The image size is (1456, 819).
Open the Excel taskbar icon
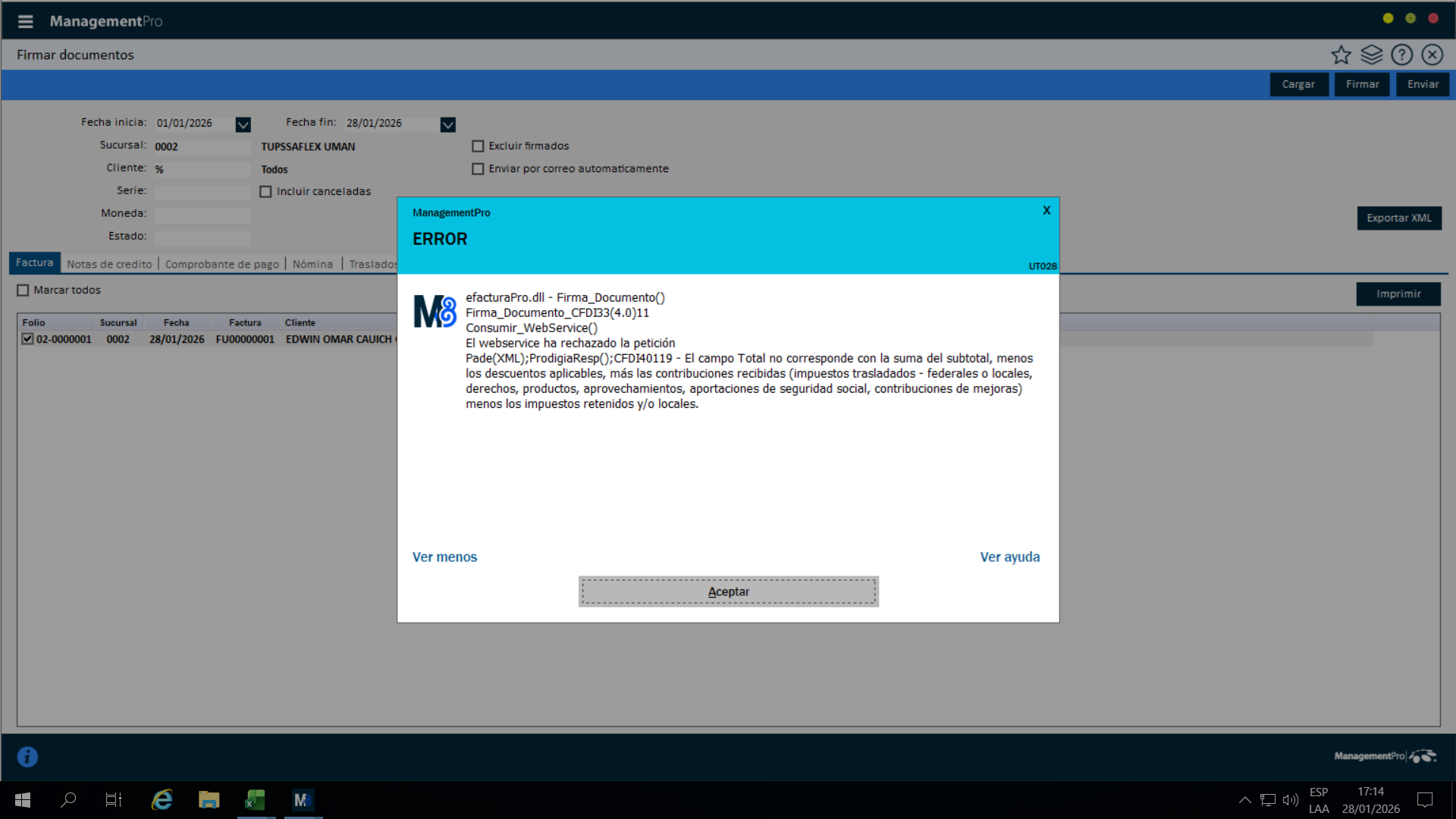click(x=256, y=799)
